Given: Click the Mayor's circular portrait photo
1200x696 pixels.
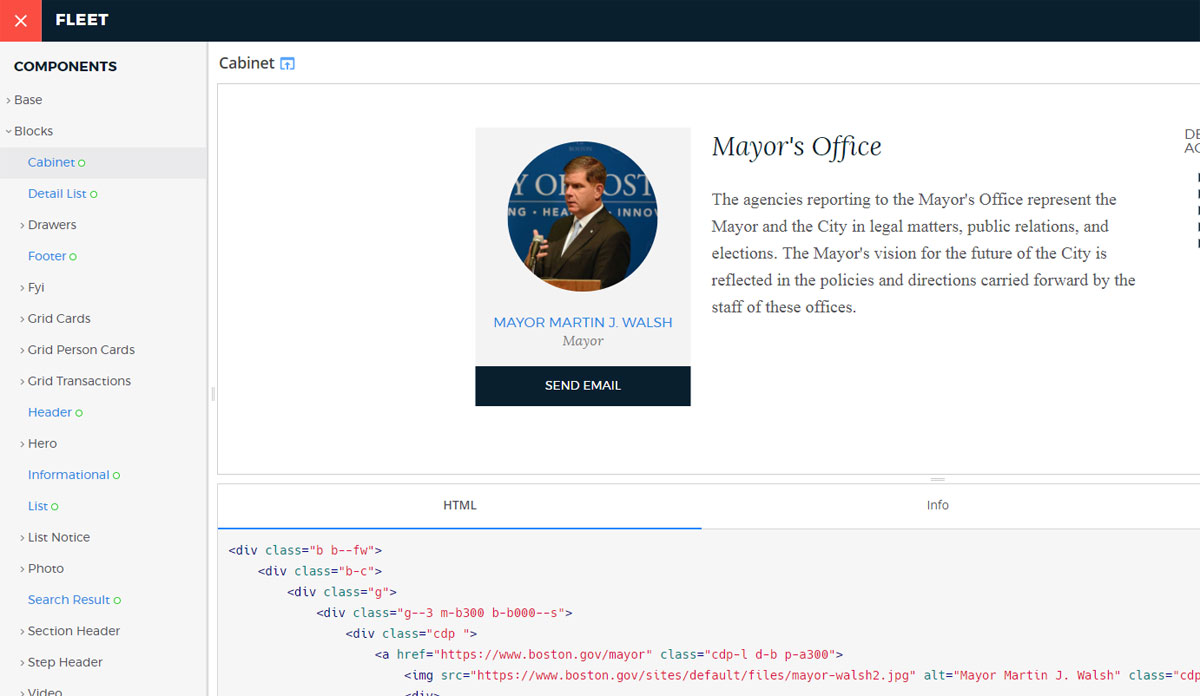Looking at the screenshot, I should [x=582, y=216].
